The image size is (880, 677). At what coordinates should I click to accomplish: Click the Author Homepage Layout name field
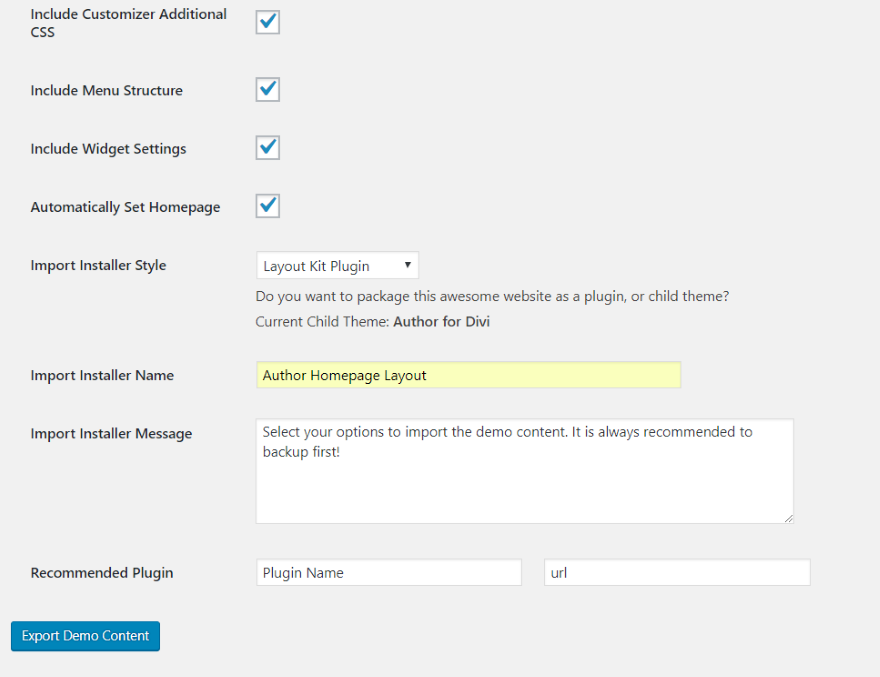[x=468, y=375]
